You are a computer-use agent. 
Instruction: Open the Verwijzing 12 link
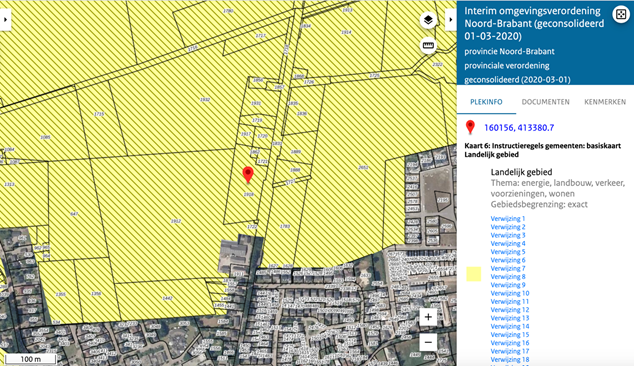[x=510, y=310]
